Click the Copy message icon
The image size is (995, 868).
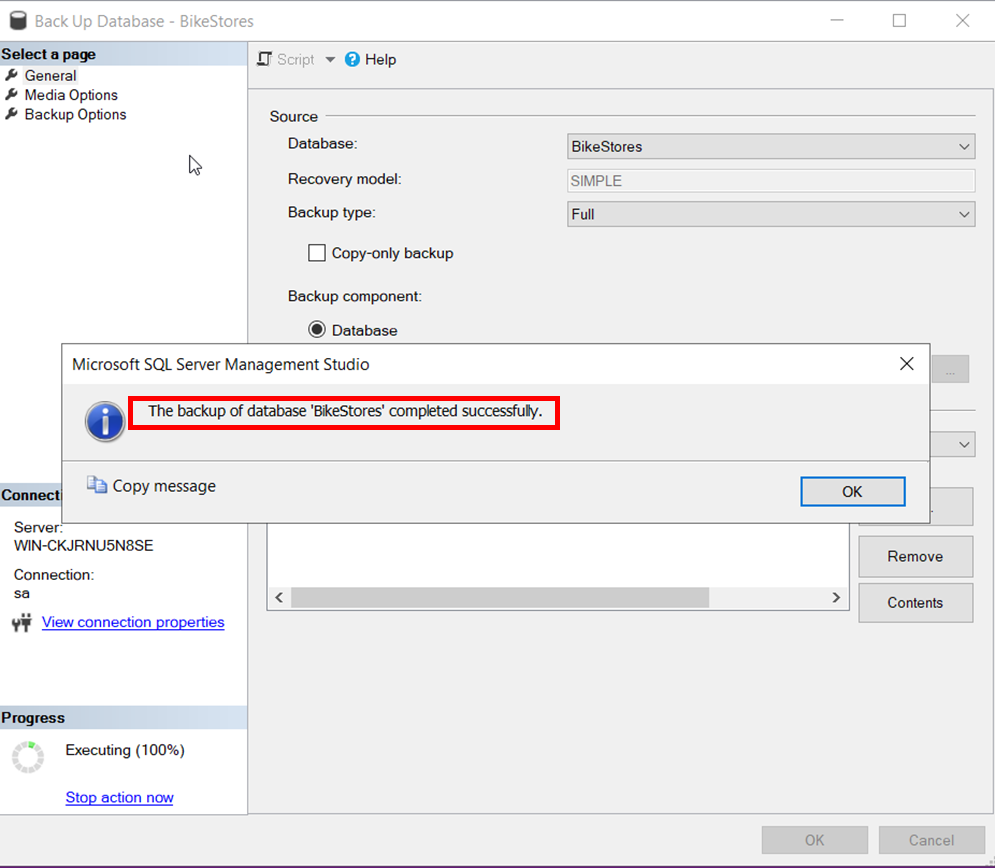96,485
